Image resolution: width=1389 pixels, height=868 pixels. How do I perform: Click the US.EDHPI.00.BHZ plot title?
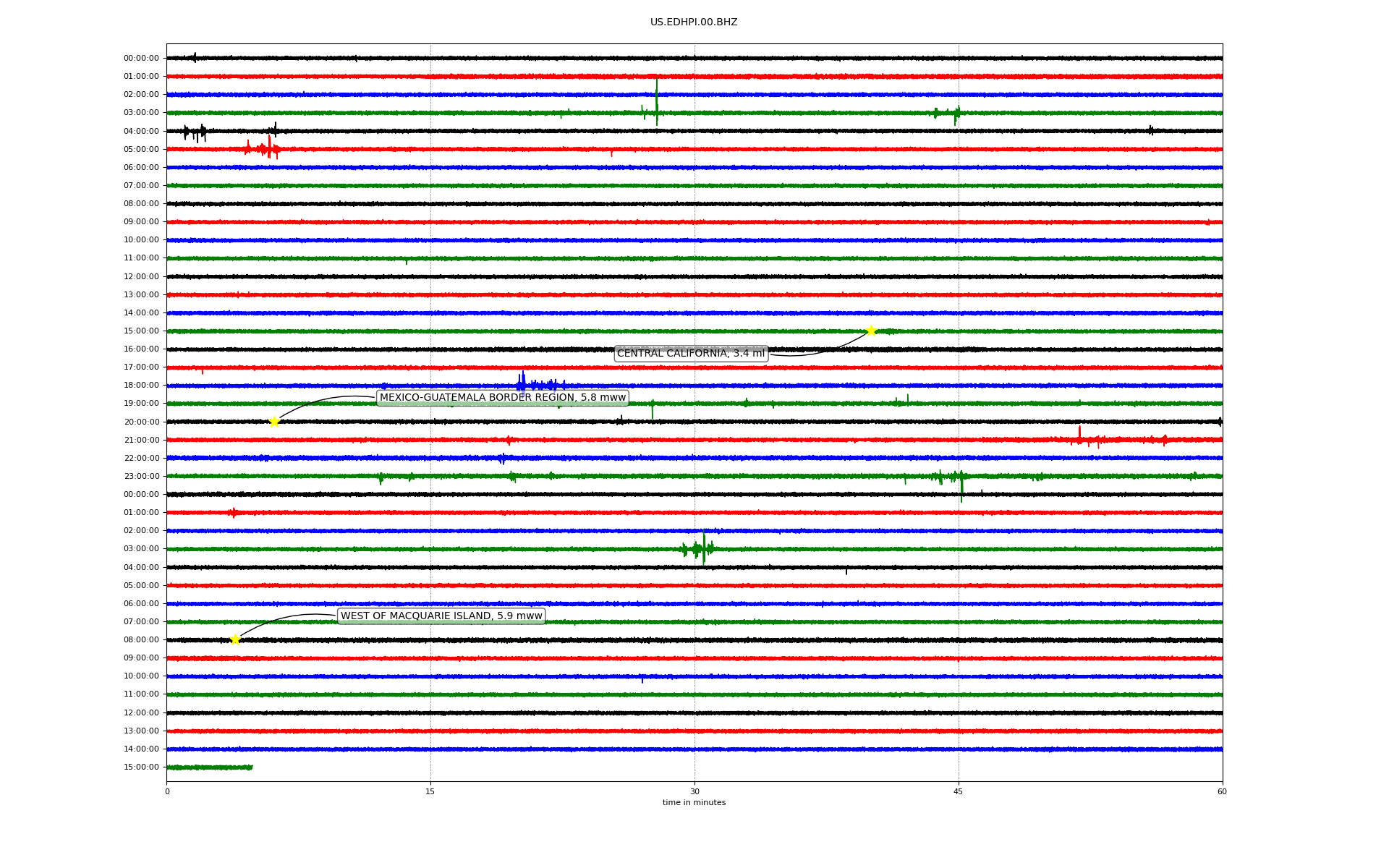[x=693, y=22]
